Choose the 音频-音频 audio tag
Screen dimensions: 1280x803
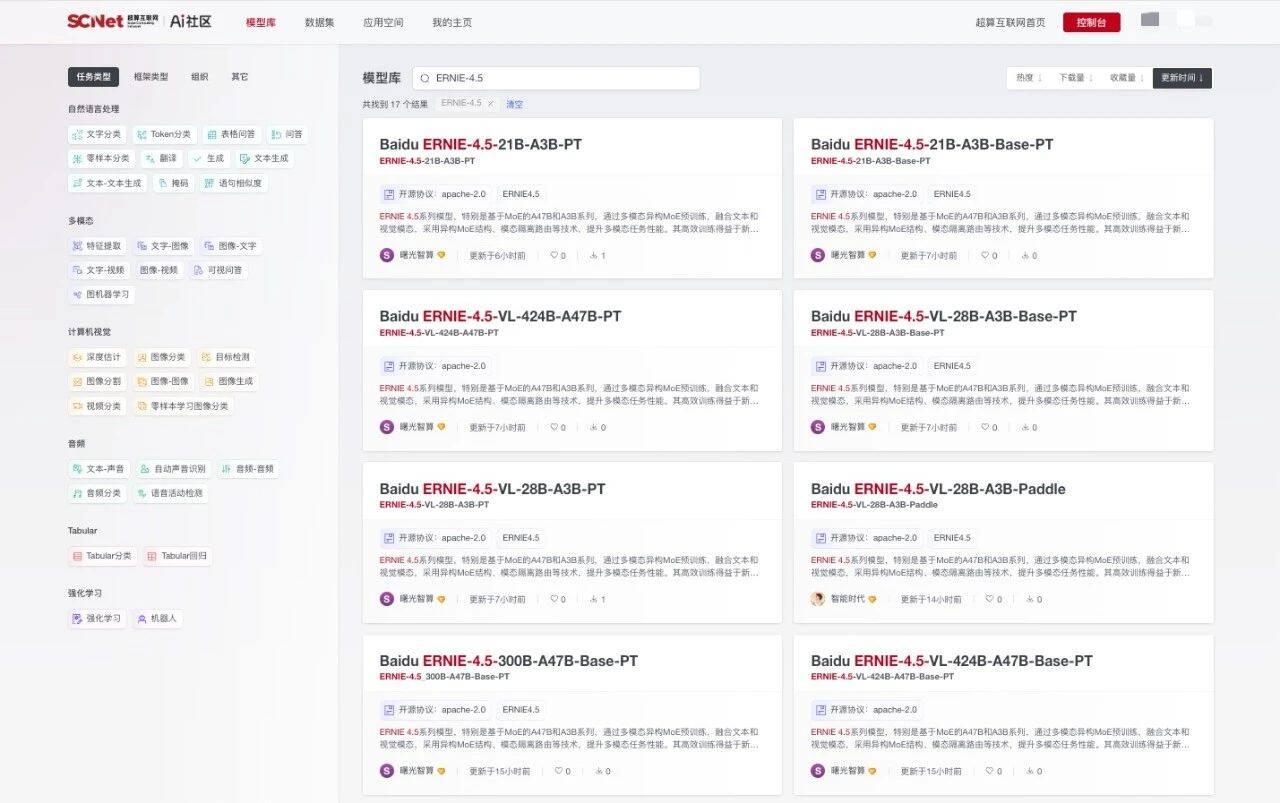247,468
